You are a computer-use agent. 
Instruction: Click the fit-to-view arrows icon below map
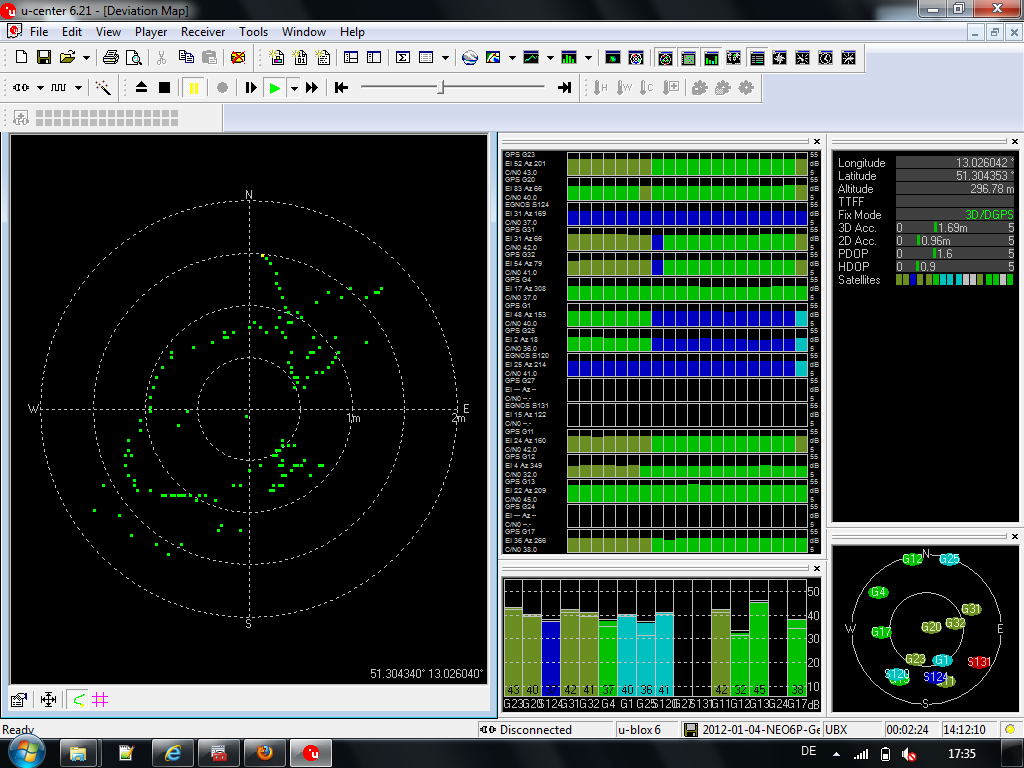tap(47, 700)
